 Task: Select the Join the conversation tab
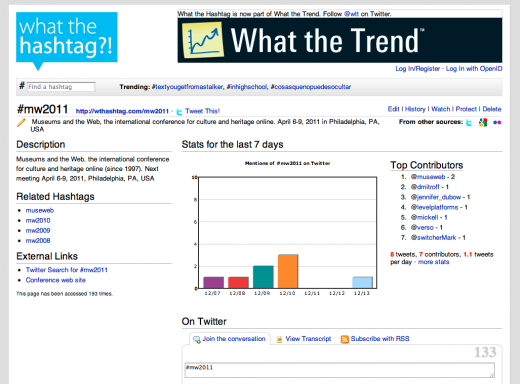tap(230, 339)
